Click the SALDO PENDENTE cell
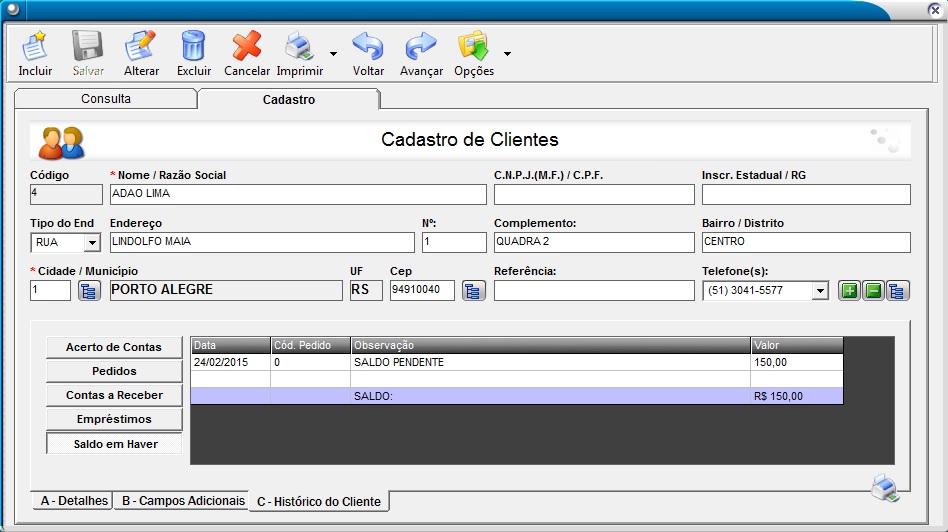 click(x=551, y=362)
